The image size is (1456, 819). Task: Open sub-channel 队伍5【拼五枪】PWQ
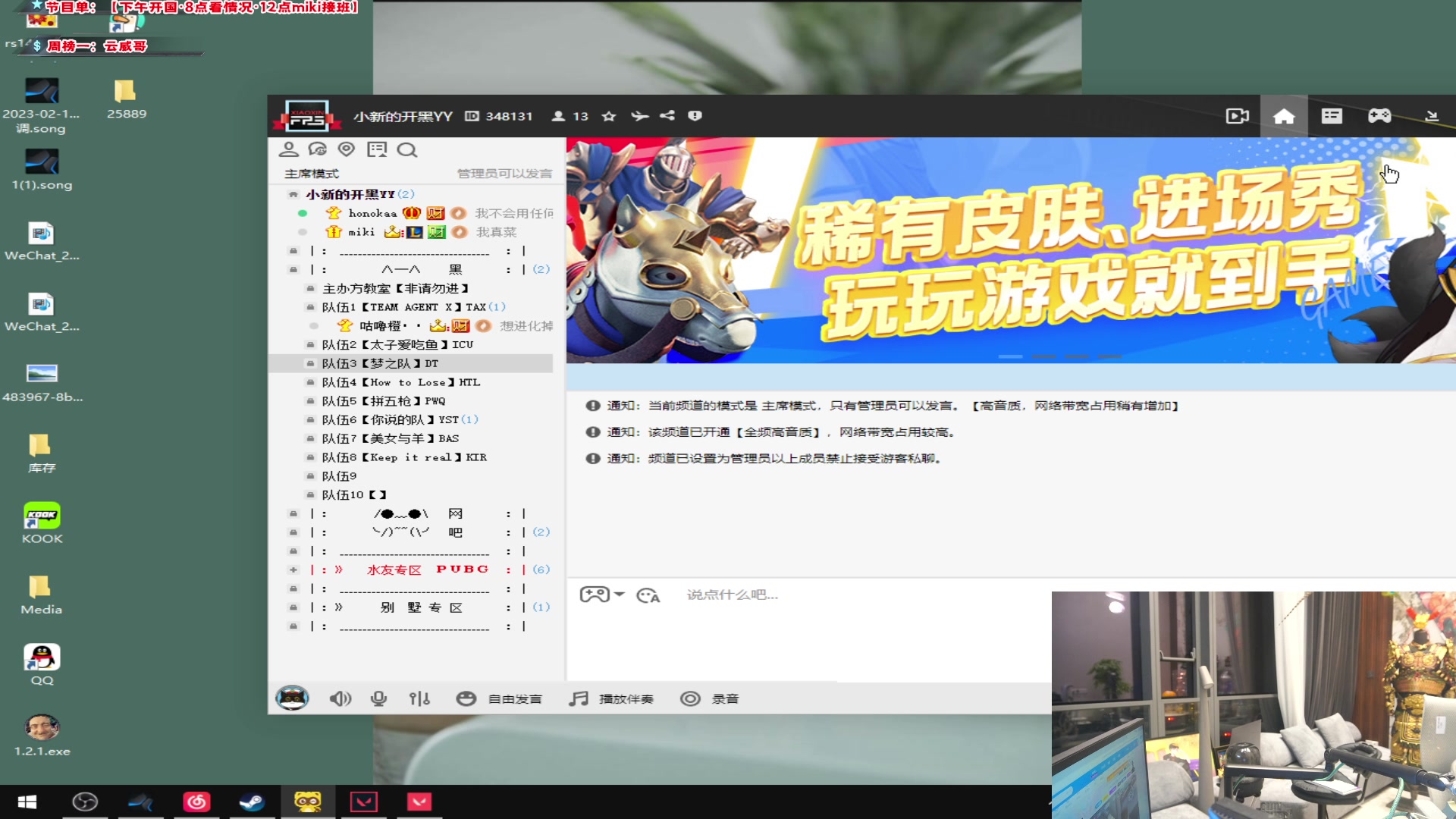click(x=383, y=401)
